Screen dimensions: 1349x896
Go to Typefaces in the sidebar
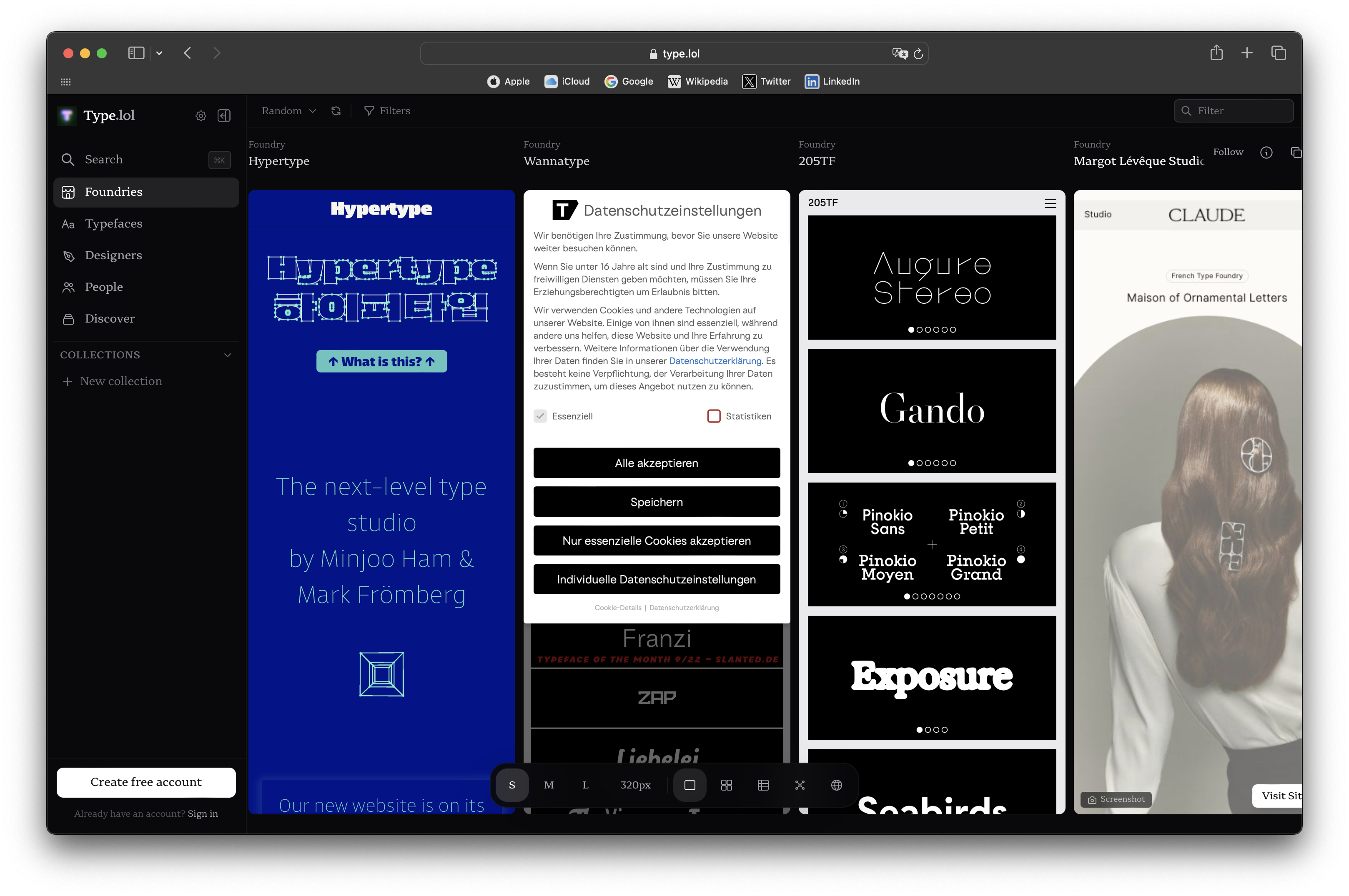[114, 223]
